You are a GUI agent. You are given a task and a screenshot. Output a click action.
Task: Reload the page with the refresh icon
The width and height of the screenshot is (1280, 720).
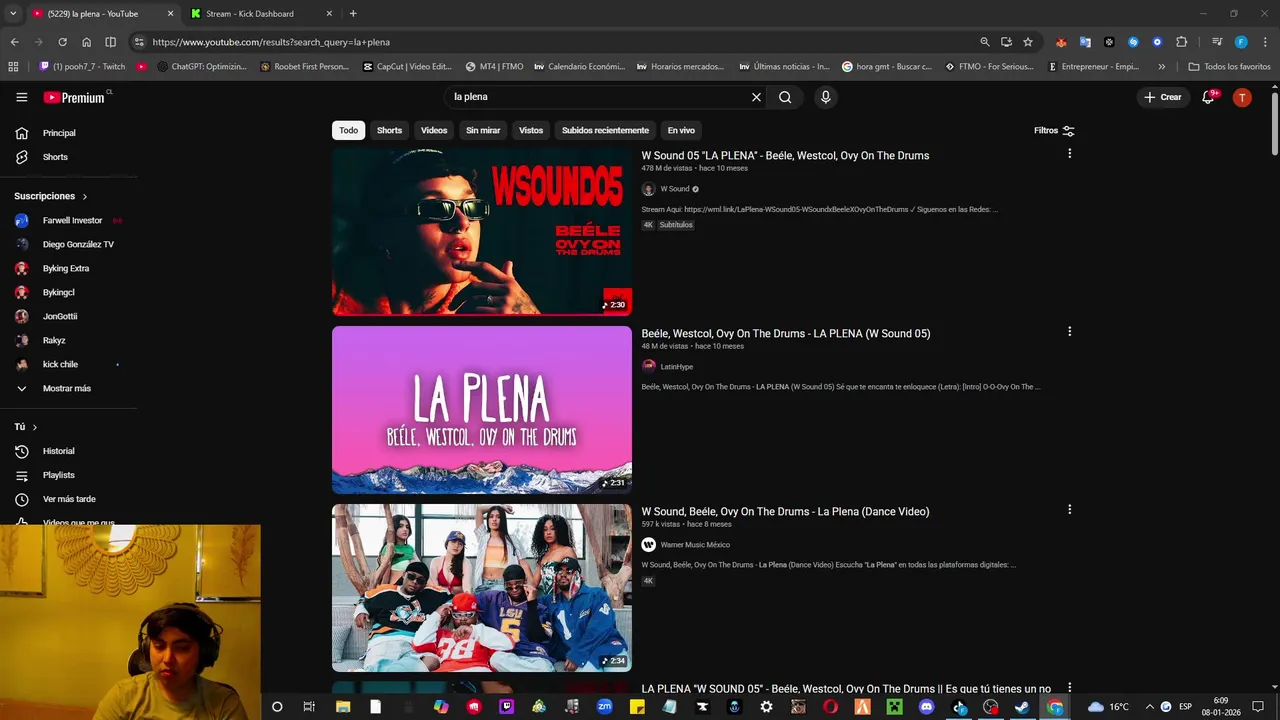pos(62,42)
